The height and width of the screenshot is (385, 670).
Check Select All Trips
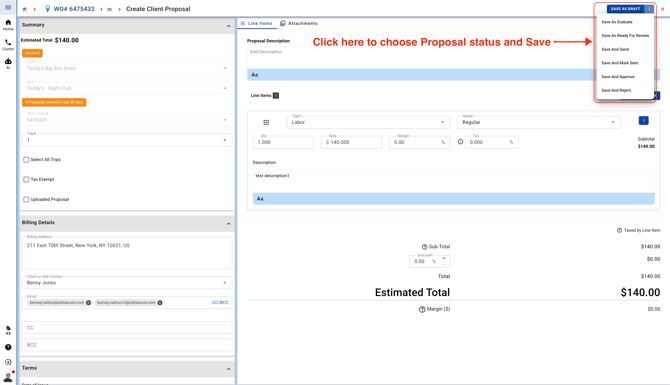26,159
